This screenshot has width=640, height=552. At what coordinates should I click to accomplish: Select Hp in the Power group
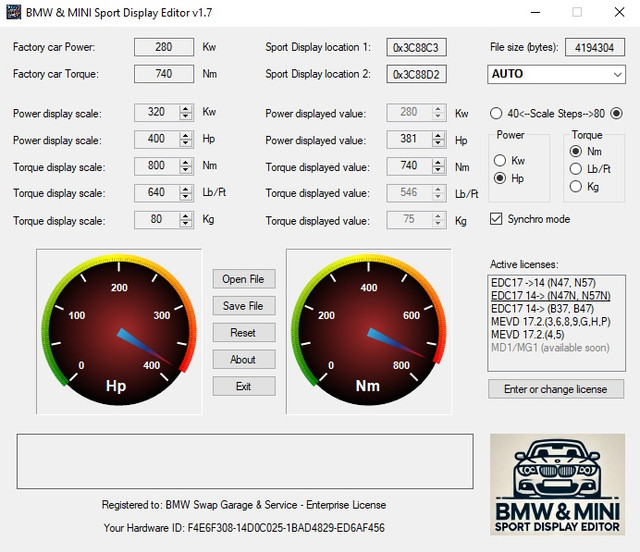point(500,178)
